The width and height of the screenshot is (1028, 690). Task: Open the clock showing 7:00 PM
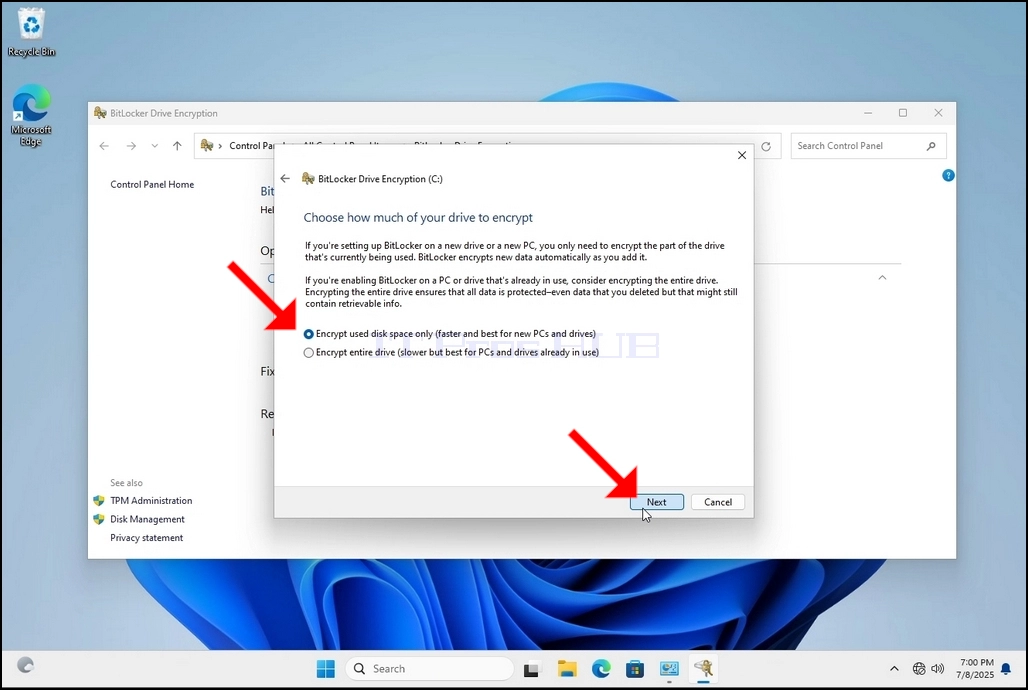(976, 668)
